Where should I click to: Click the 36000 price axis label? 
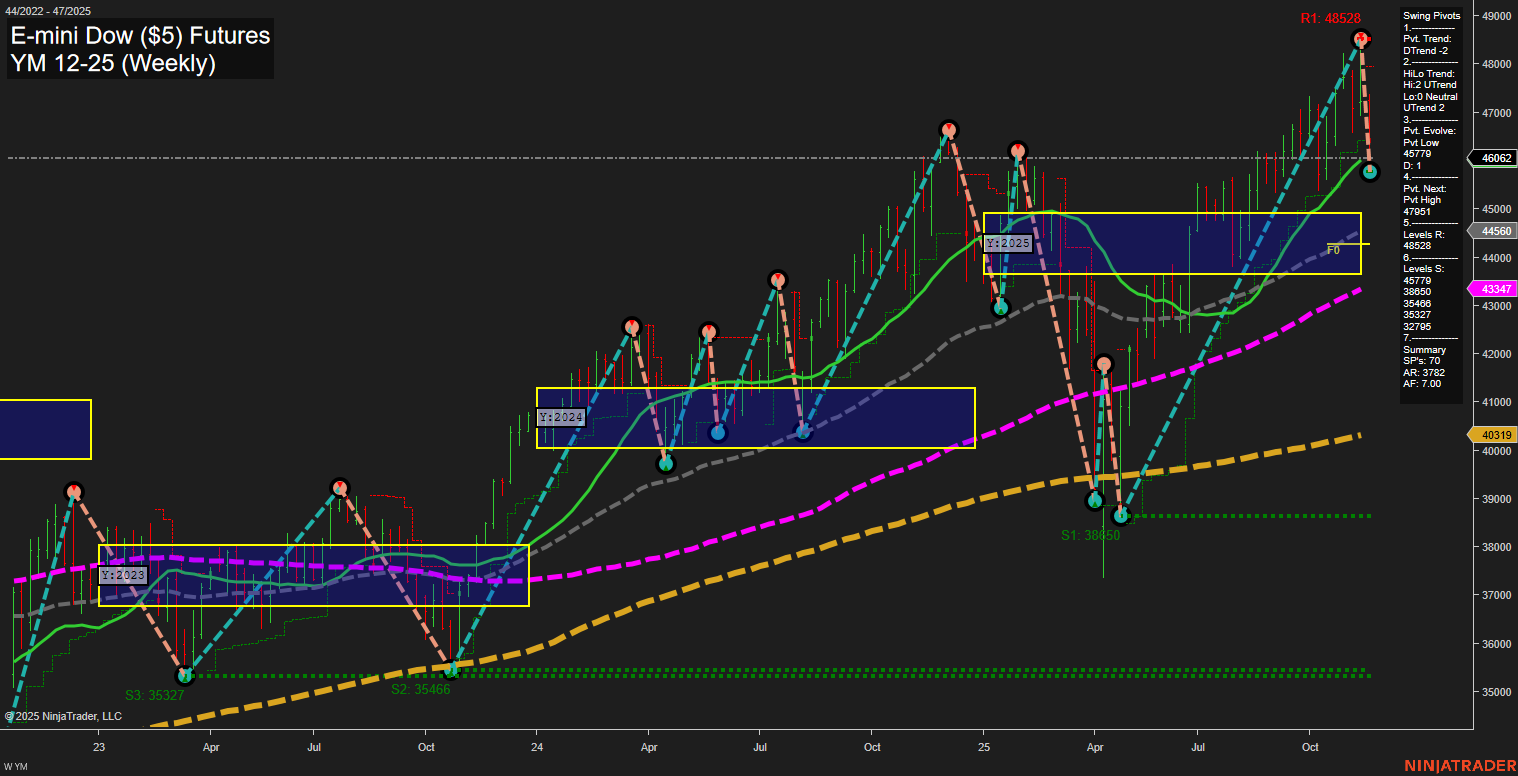pyautogui.click(x=1496, y=645)
